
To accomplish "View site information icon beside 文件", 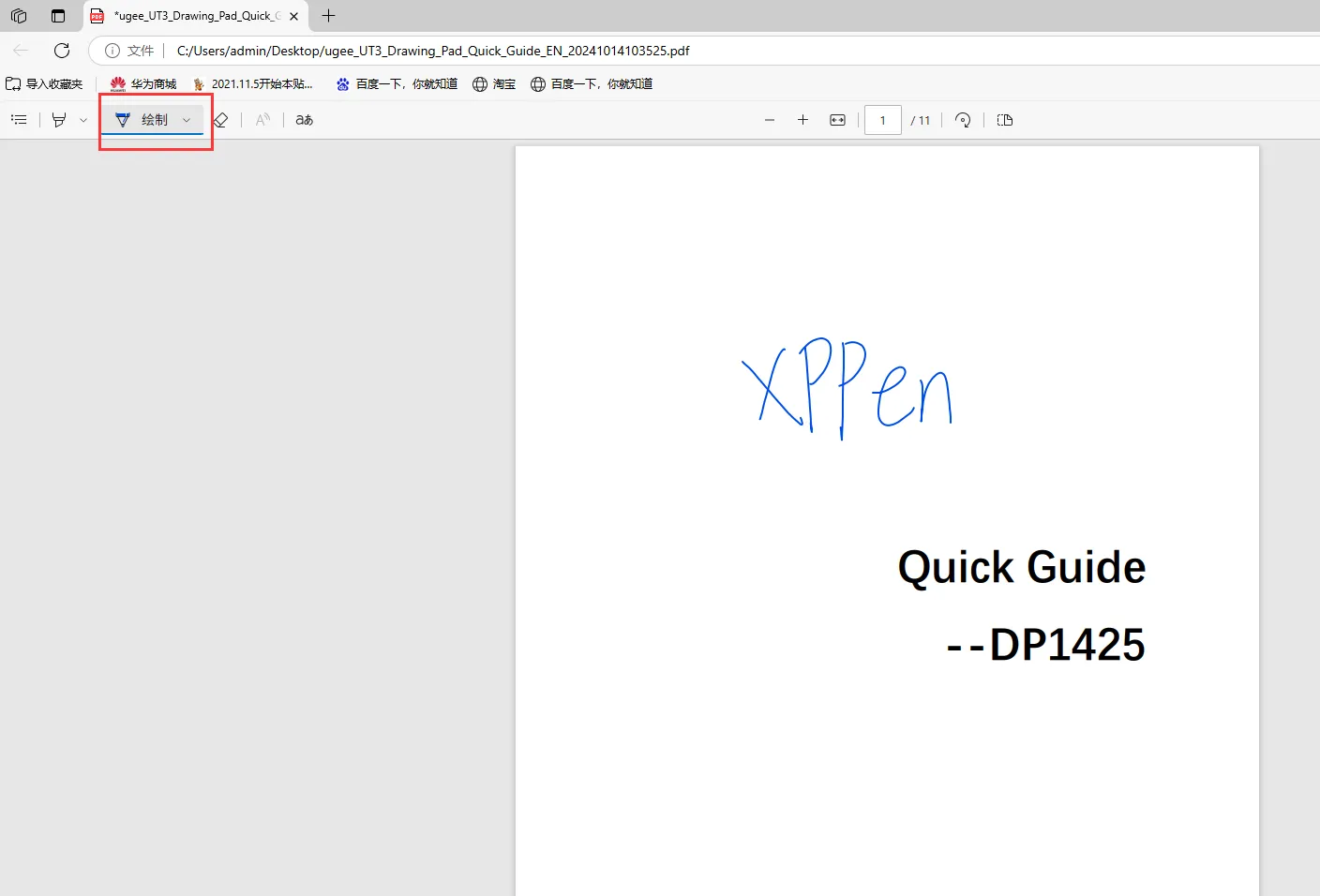I will [112, 51].
